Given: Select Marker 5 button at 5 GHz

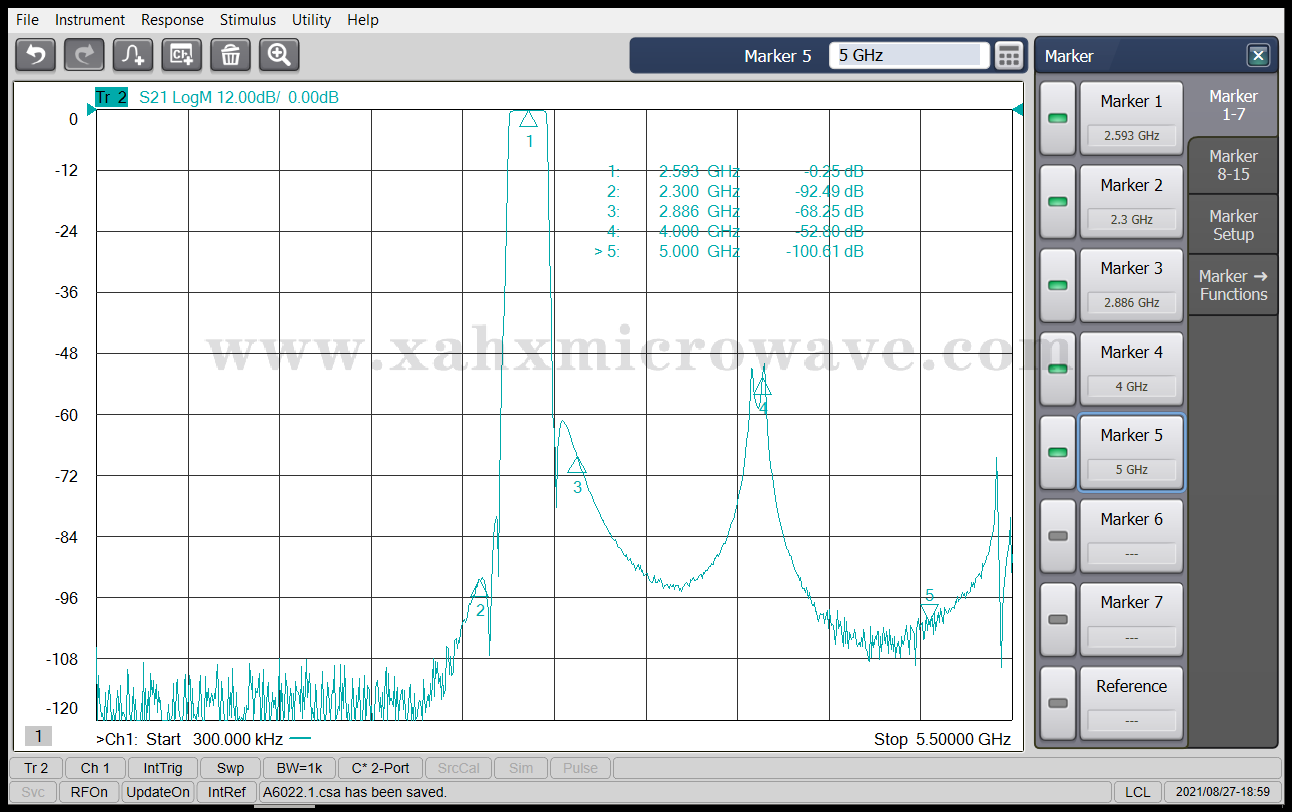Looking at the screenshot, I should 1131,452.
